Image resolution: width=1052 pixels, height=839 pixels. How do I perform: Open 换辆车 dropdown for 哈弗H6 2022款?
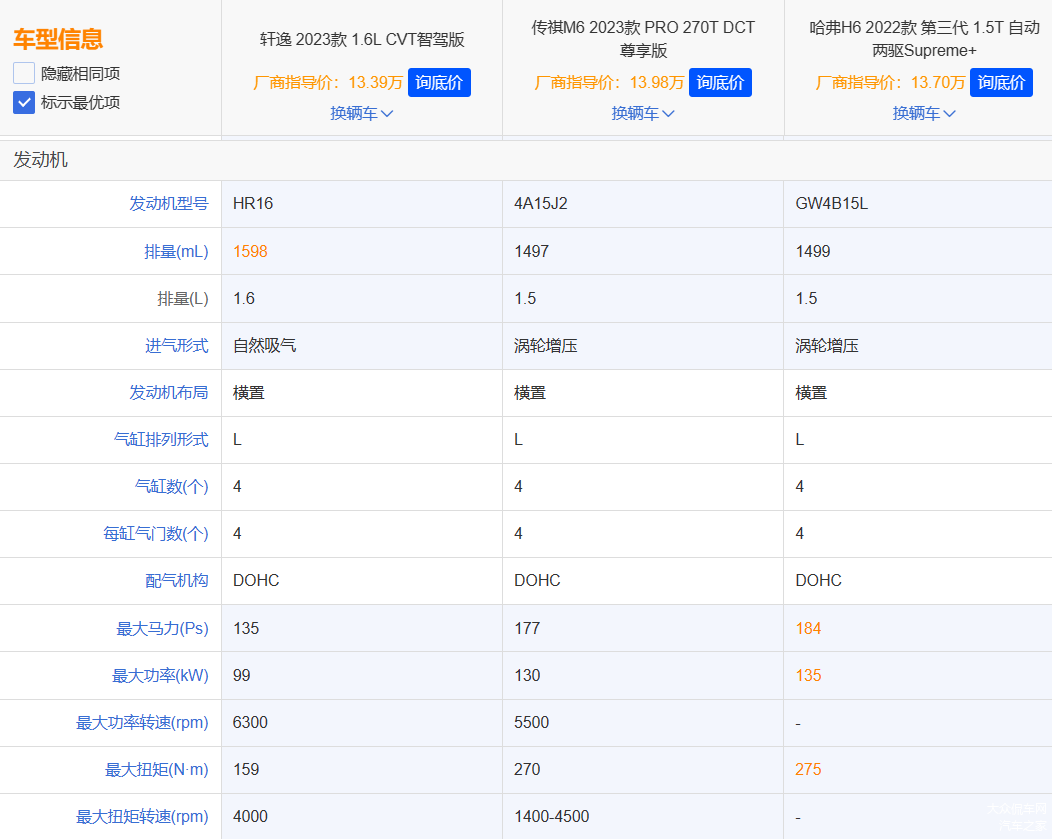924,114
